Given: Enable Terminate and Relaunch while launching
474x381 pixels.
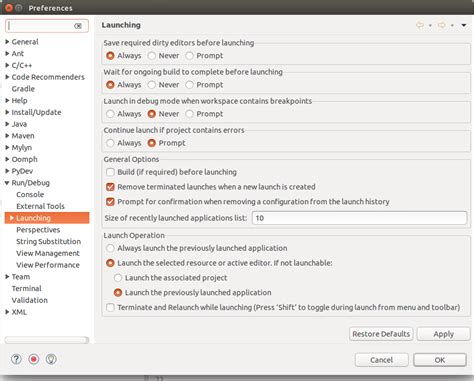Looking at the screenshot, I should [x=110, y=307].
